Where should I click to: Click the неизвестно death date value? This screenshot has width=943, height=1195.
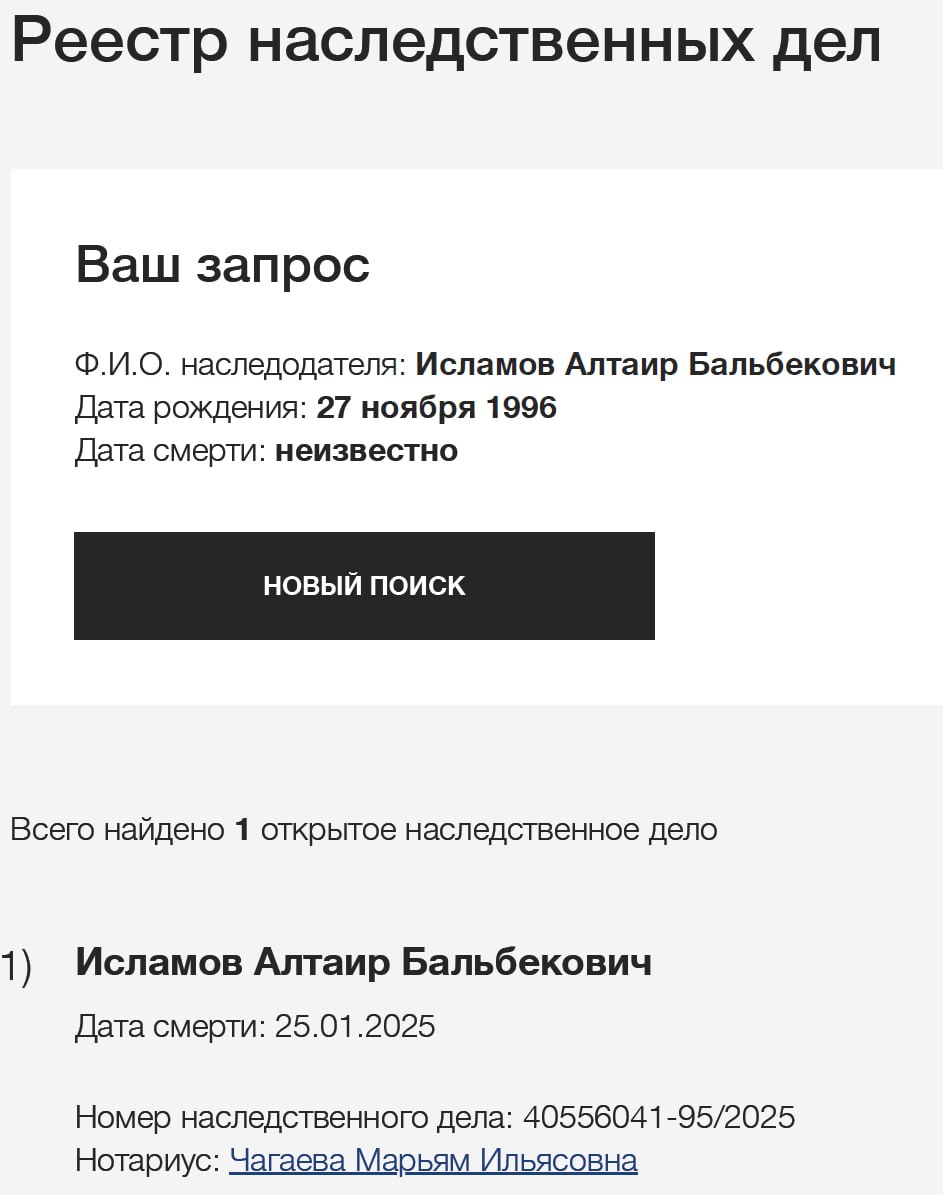366,451
